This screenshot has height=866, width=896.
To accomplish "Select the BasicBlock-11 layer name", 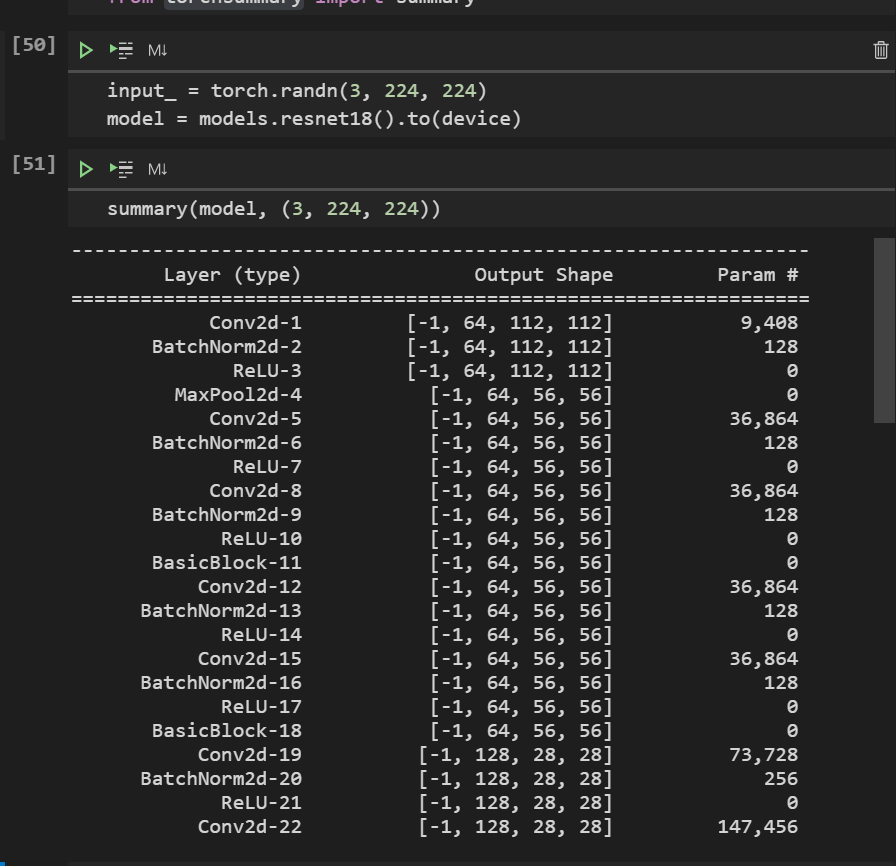I will [x=226, y=563].
